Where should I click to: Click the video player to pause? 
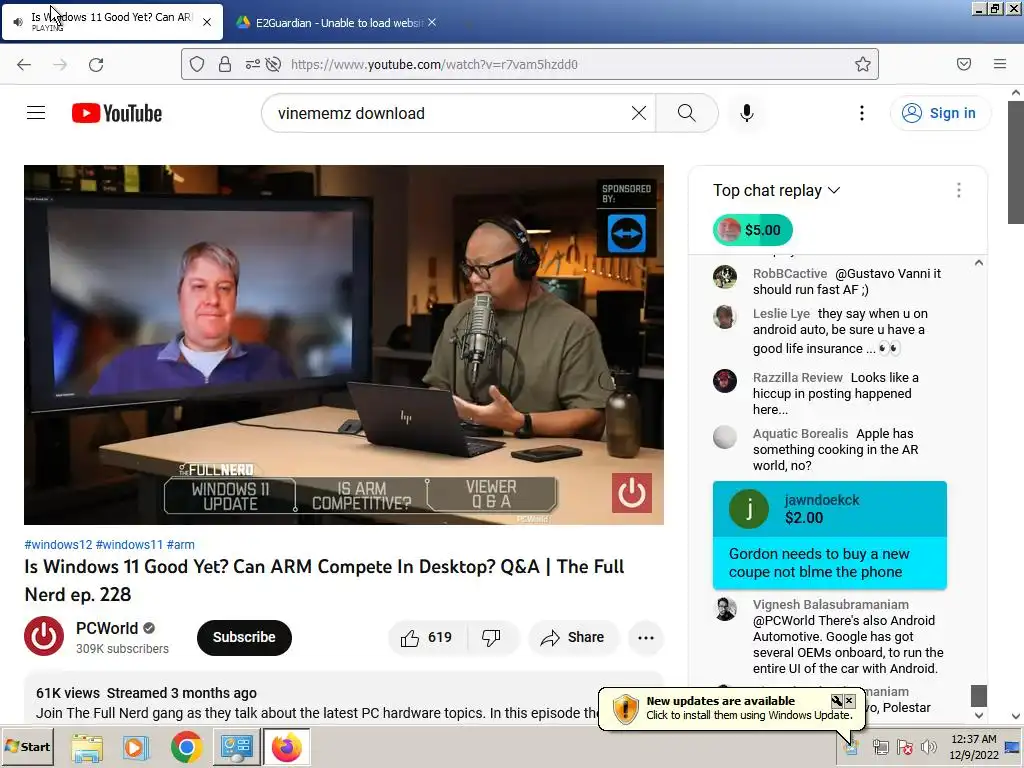tap(344, 344)
